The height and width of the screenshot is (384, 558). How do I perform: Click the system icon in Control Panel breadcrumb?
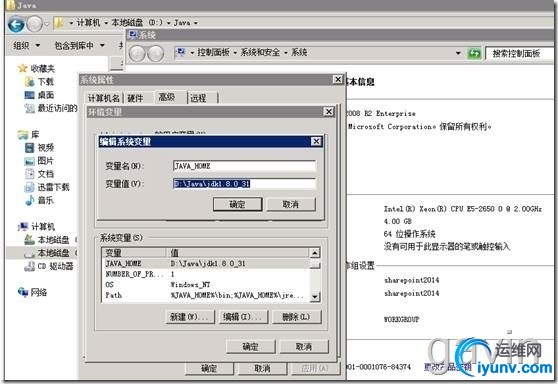tap(181, 53)
